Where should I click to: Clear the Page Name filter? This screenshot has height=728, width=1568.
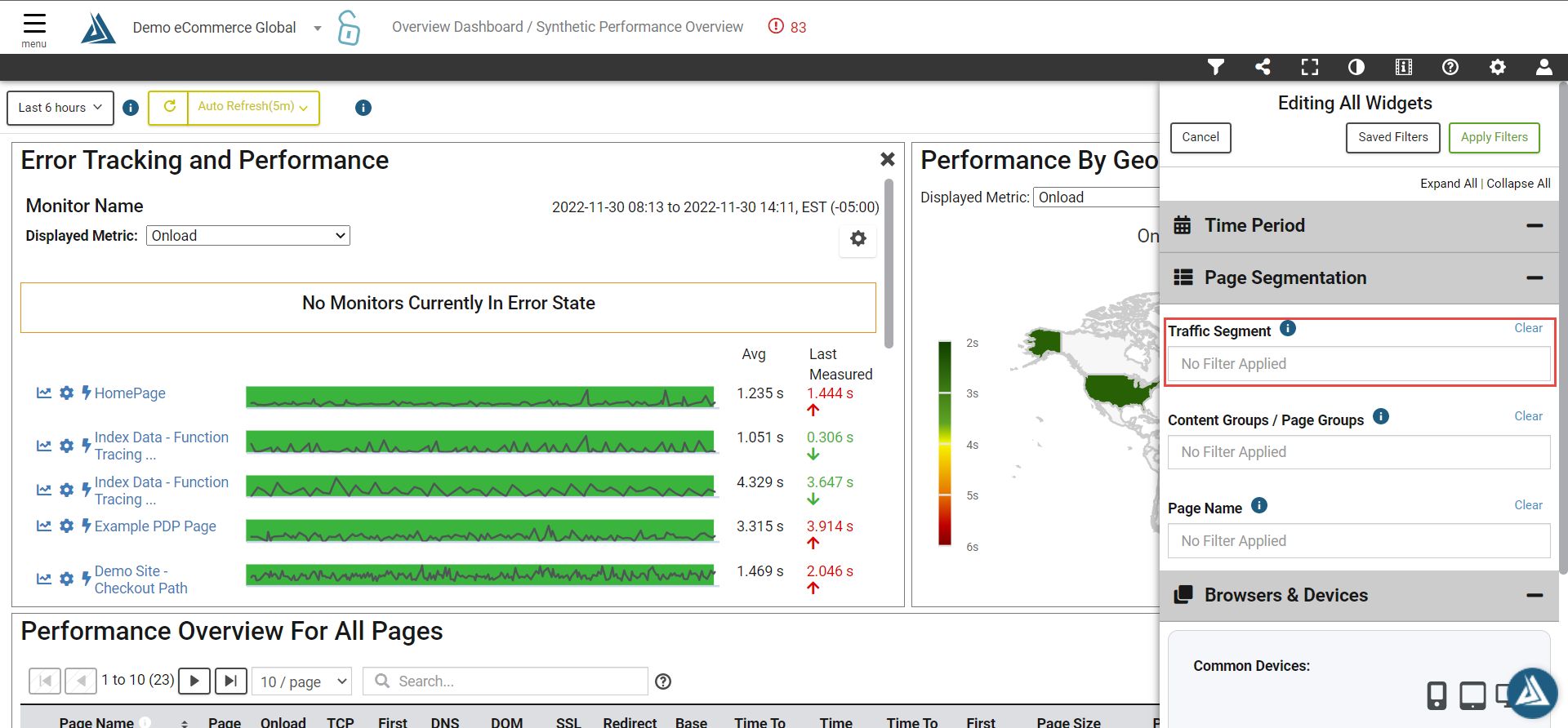click(x=1528, y=505)
